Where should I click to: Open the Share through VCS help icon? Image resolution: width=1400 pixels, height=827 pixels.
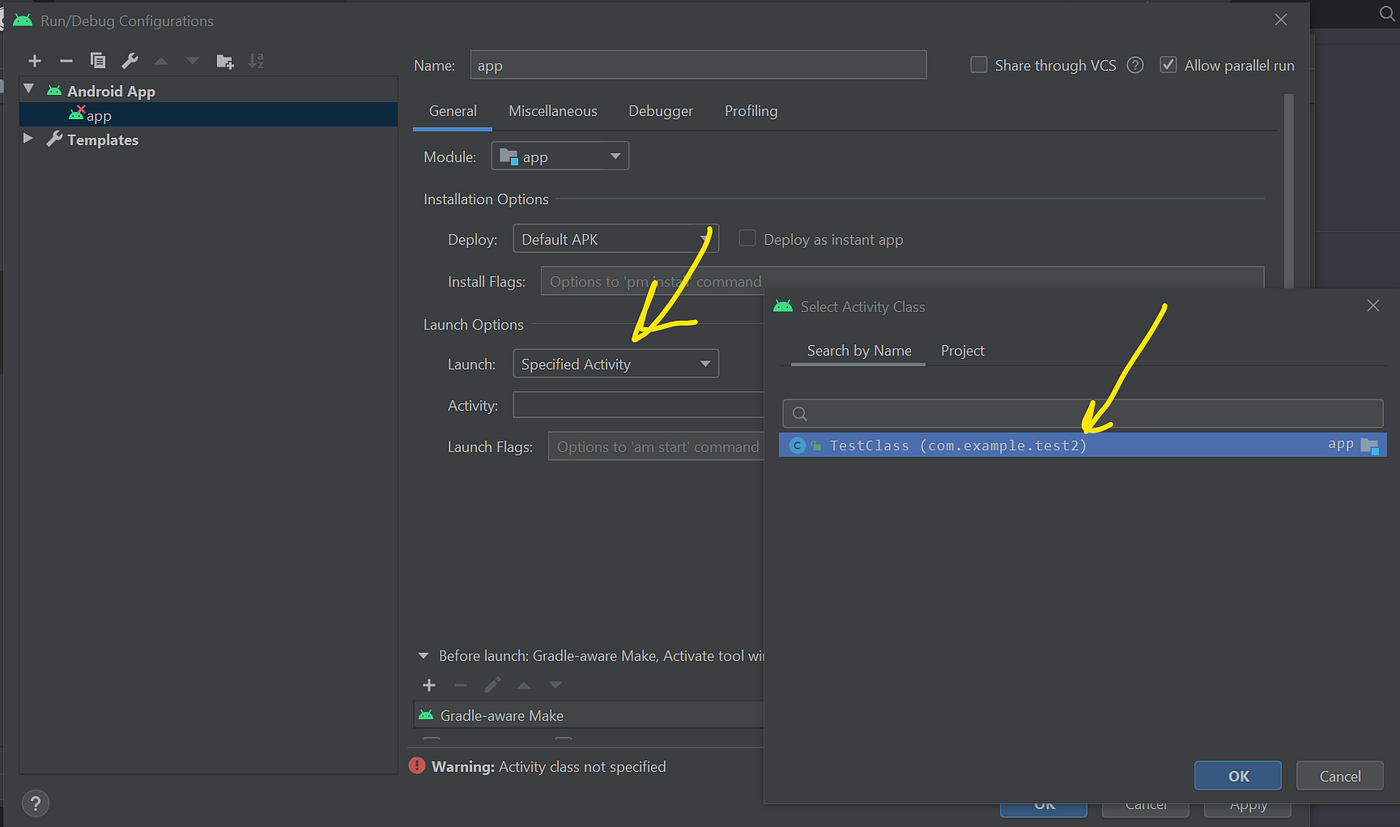pyautogui.click(x=1135, y=65)
